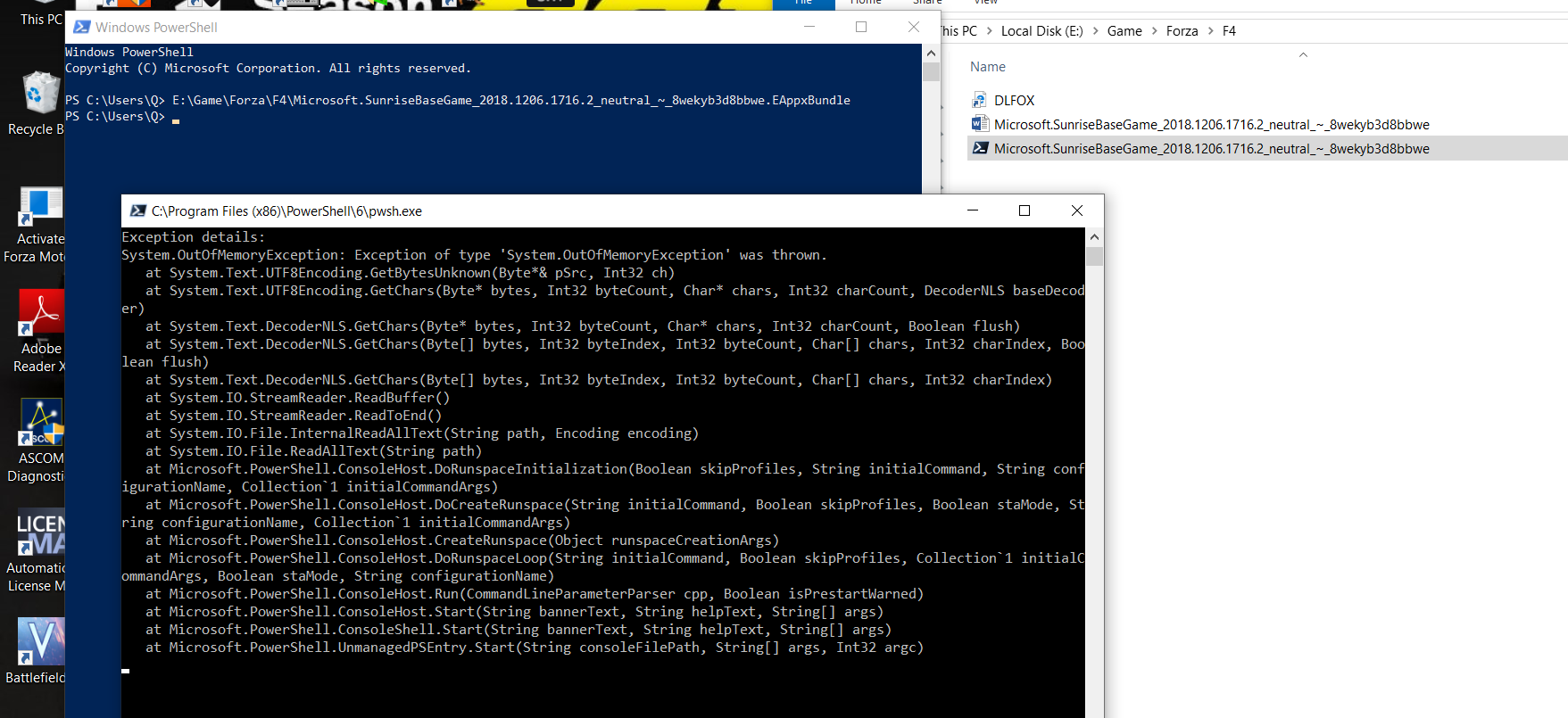Go to Forza folder in address path

coord(1182,31)
